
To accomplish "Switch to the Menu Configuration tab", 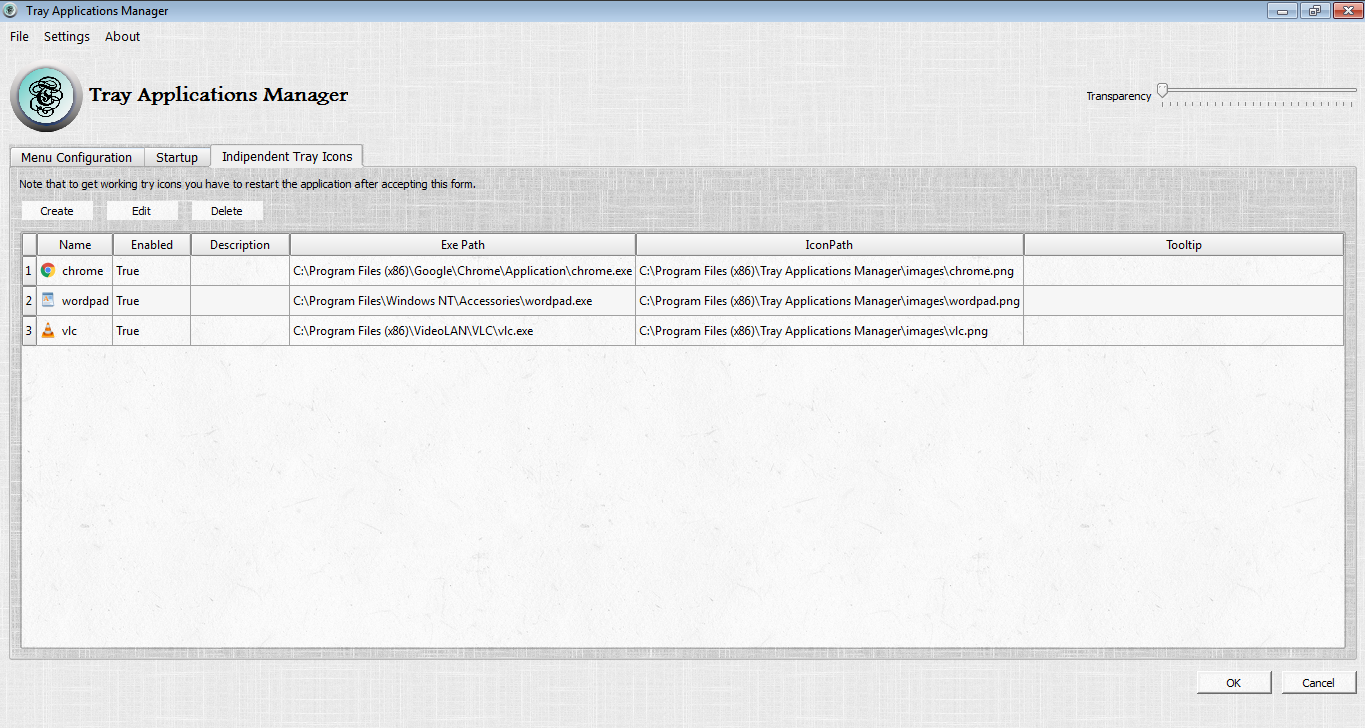I will tap(76, 157).
